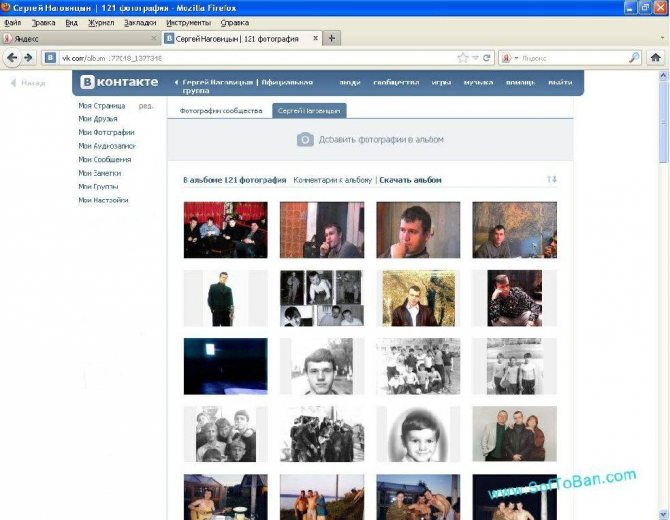Open Мои Фотографии in the sidebar

click(x=106, y=132)
